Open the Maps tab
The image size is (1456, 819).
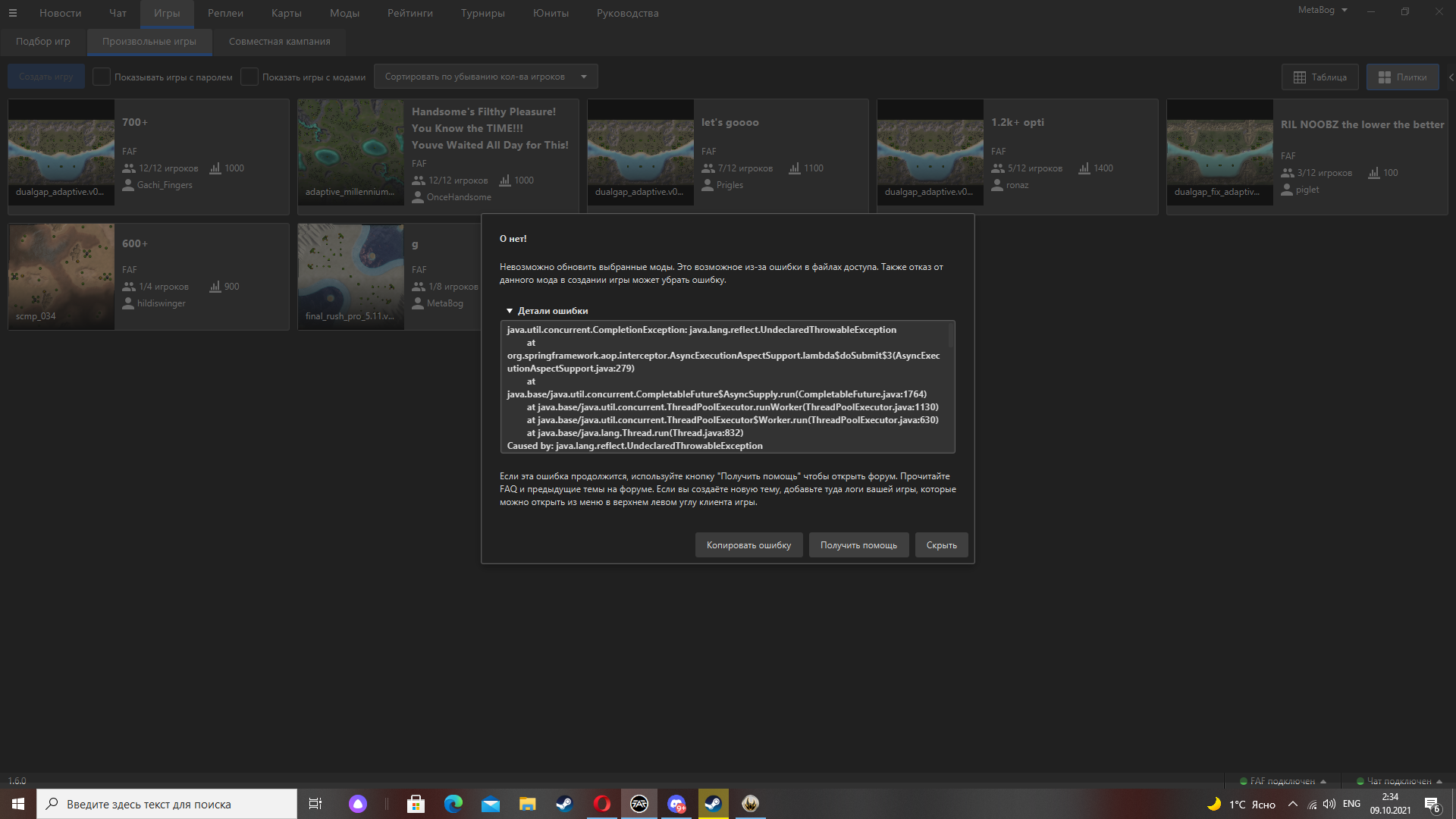point(287,14)
